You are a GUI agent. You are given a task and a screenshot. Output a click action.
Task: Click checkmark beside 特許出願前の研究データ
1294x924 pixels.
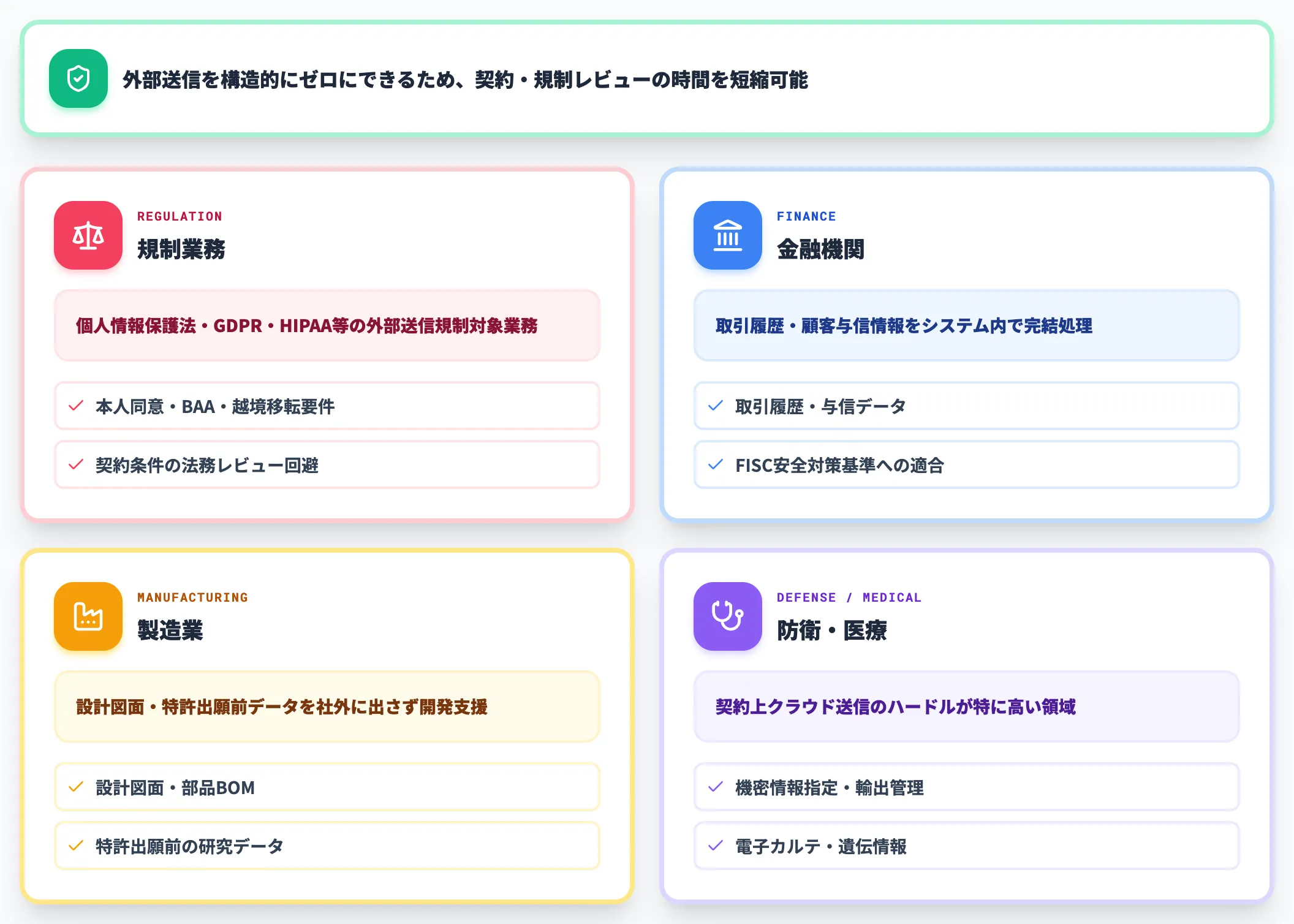coord(76,846)
